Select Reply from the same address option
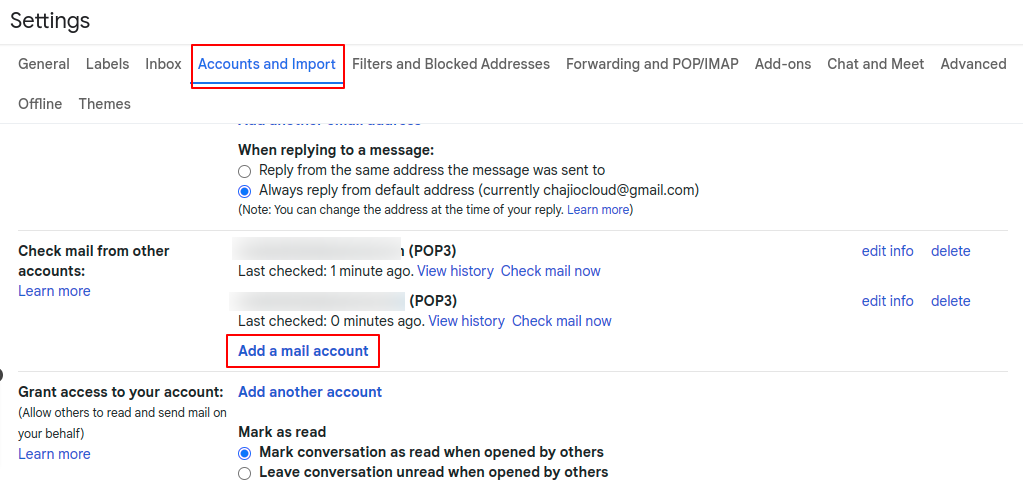Image resolution: width=1023 pixels, height=492 pixels. click(245, 171)
